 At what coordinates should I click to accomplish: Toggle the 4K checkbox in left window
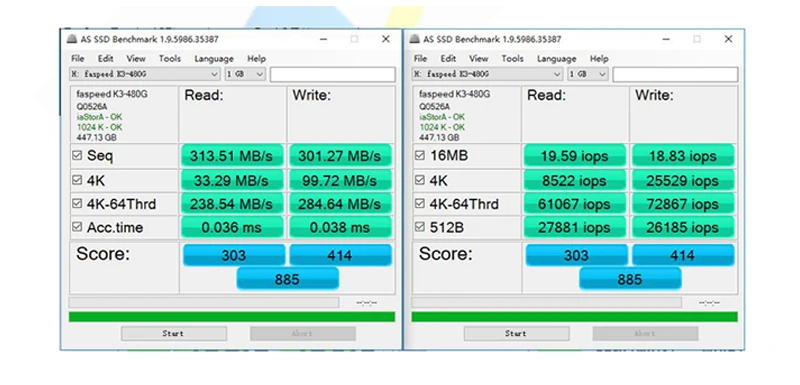[77, 180]
